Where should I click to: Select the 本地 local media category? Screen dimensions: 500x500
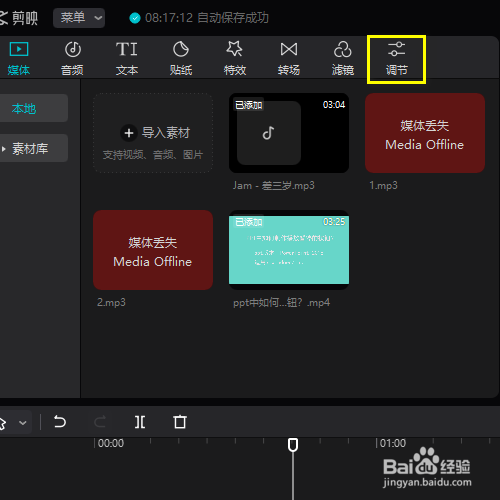tap(33, 108)
